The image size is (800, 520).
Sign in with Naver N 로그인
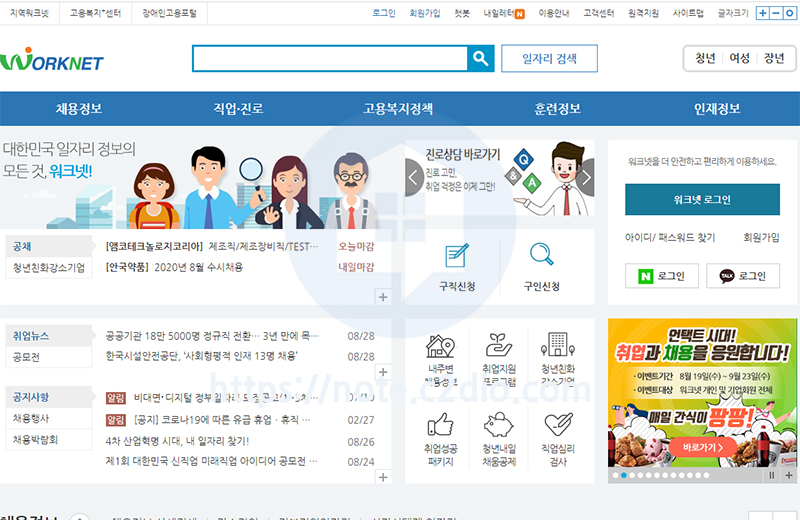(x=661, y=276)
